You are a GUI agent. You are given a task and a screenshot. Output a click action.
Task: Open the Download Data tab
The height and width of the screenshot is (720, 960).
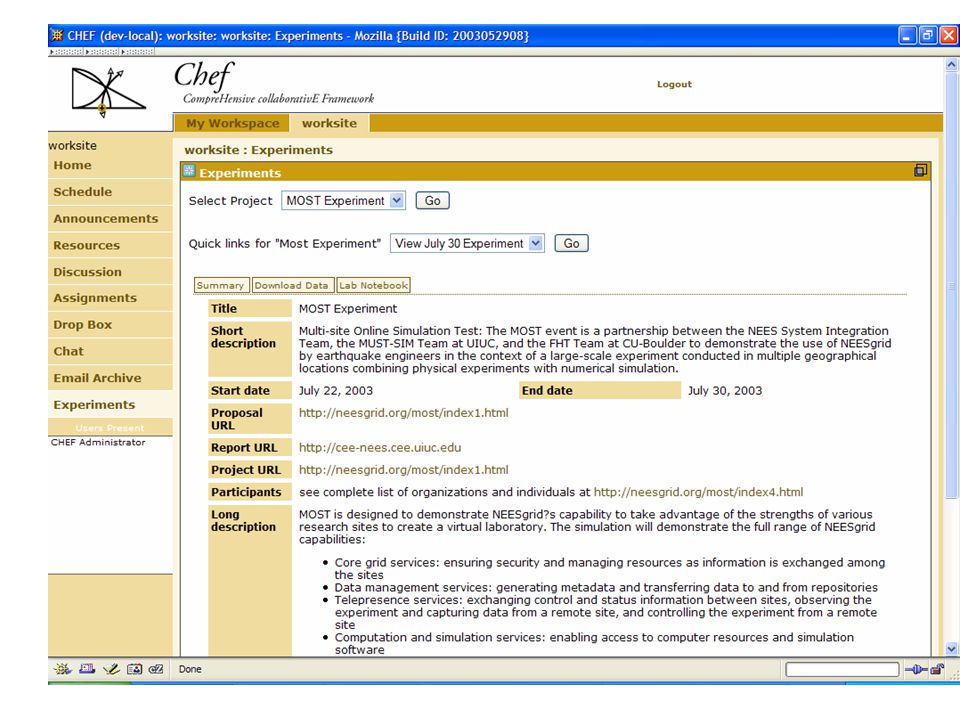[x=293, y=285]
